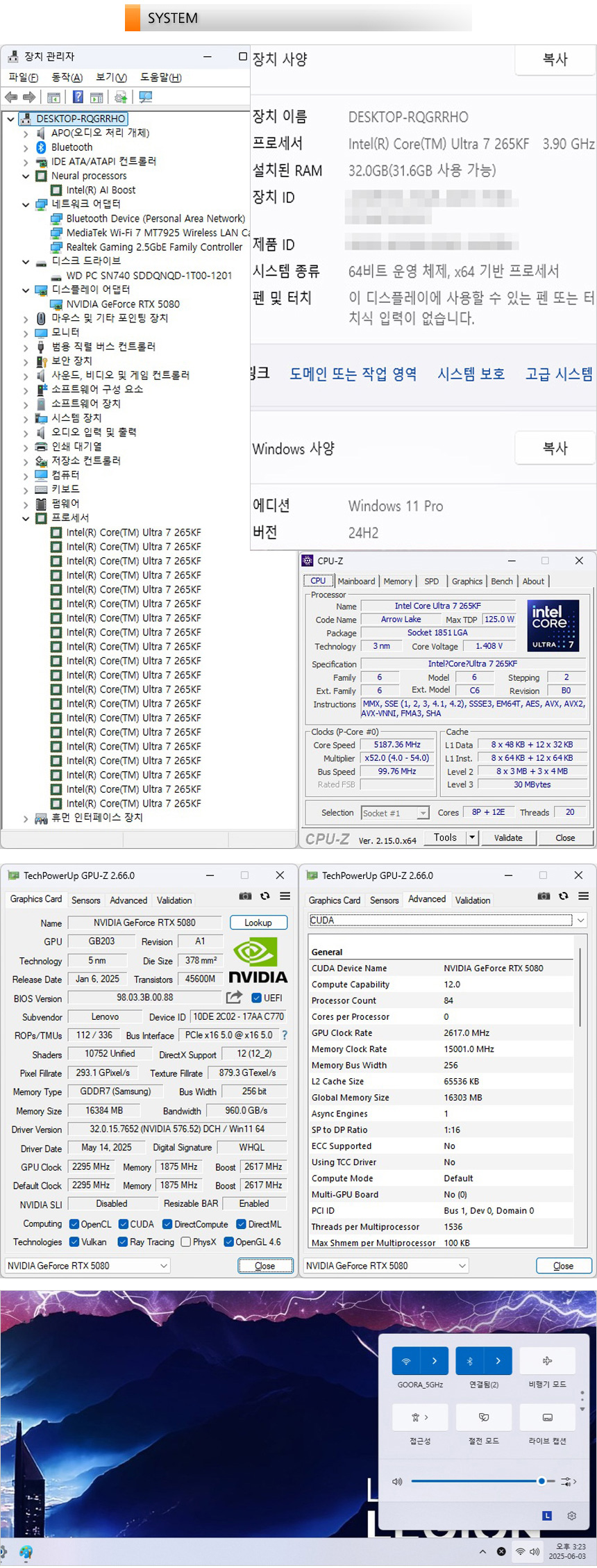Screen dimensions: 597x1568
Task: Click the BIOS version export icon in GPU-Z
Action: (234, 998)
